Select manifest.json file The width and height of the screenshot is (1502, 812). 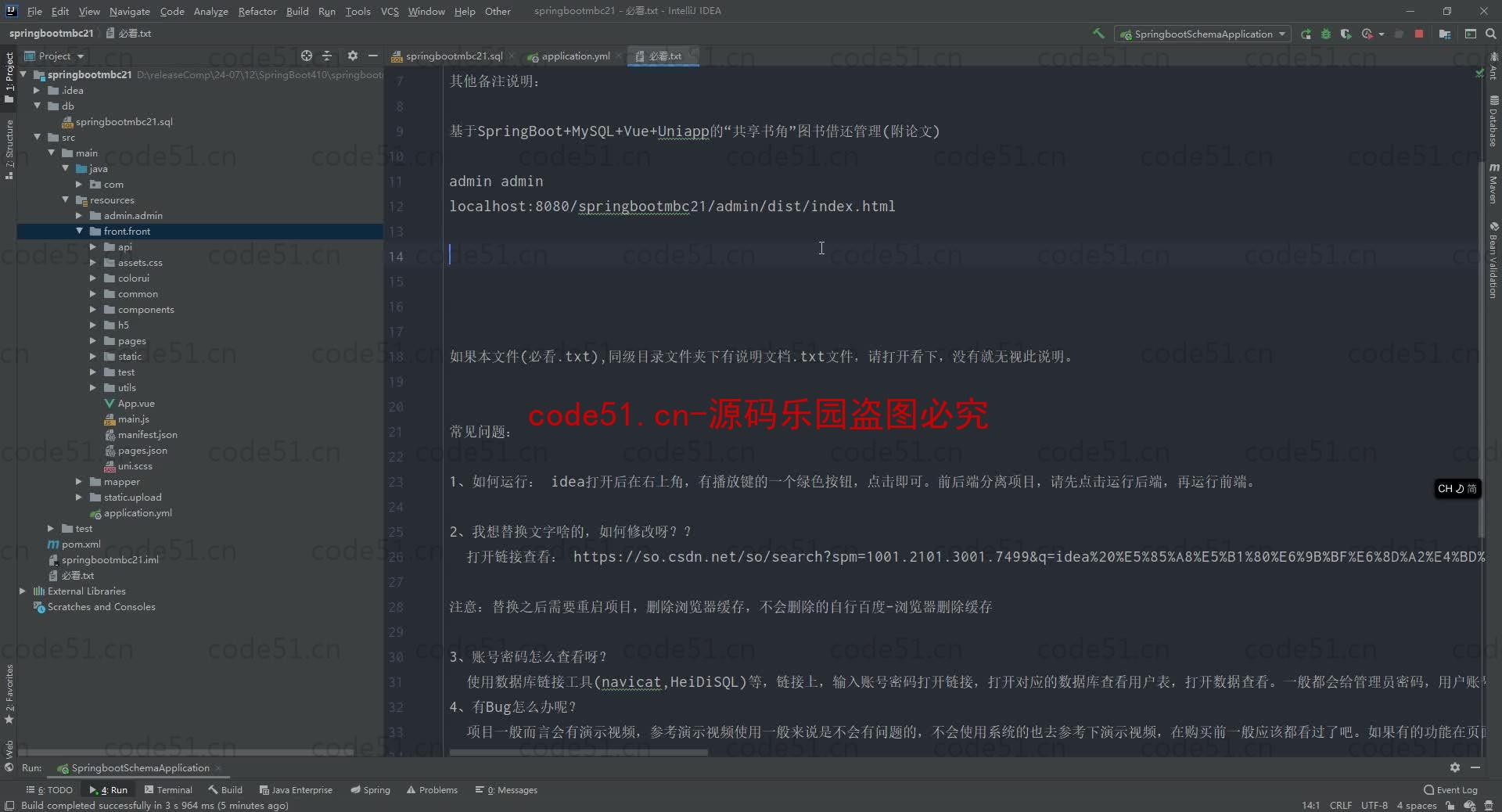point(147,434)
